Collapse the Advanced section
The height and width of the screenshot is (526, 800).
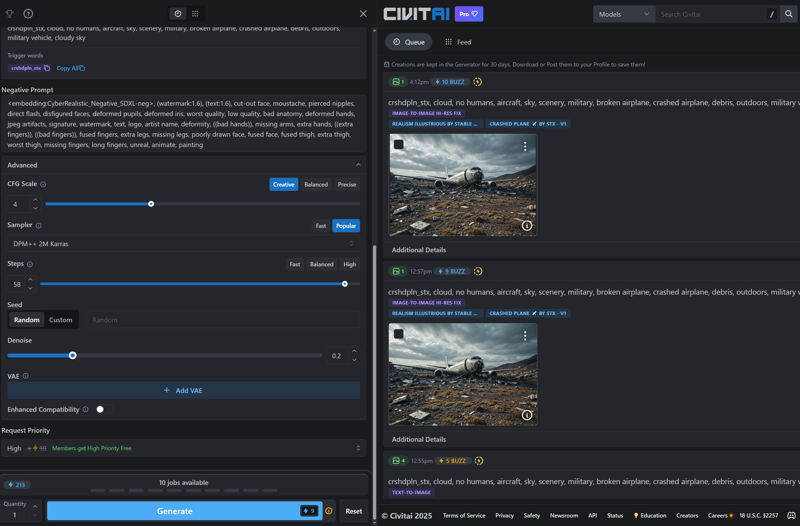(358, 165)
